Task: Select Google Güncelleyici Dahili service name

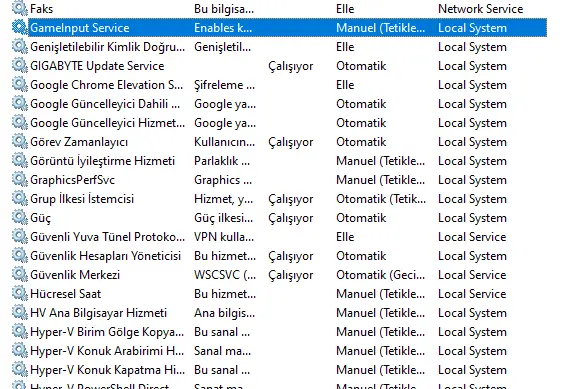Action: [105, 104]
